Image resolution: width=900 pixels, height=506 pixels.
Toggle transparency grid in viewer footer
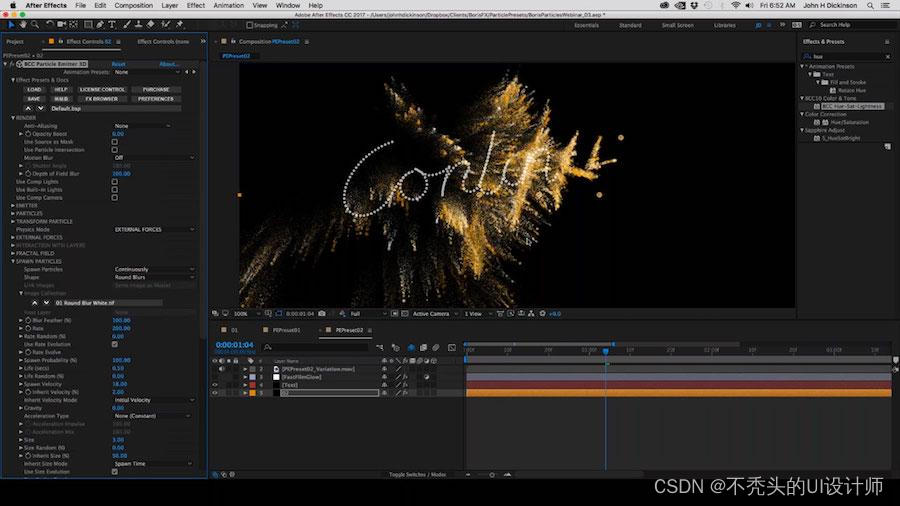[x=405, y=314]
